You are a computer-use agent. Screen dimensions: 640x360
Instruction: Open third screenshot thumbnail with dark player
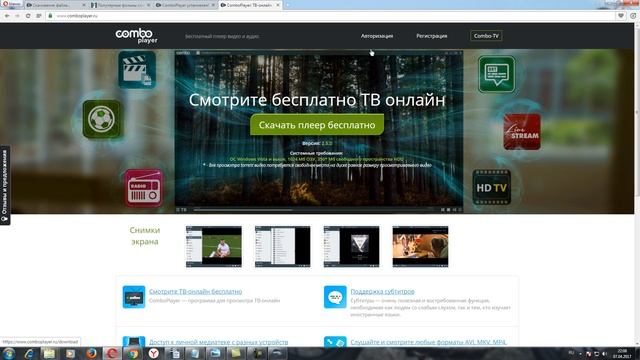(351, 247)
